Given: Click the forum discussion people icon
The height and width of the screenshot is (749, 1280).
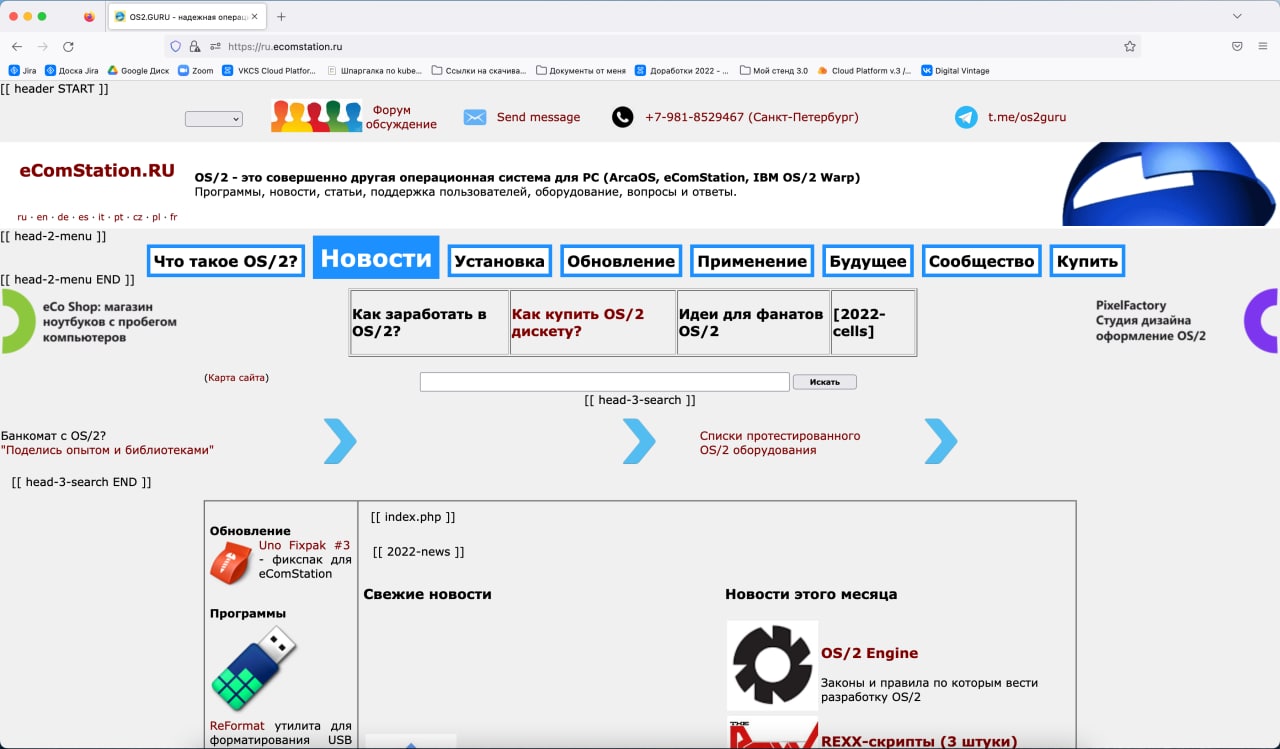Looking at the screenshot, I should (x=316, y=117).
